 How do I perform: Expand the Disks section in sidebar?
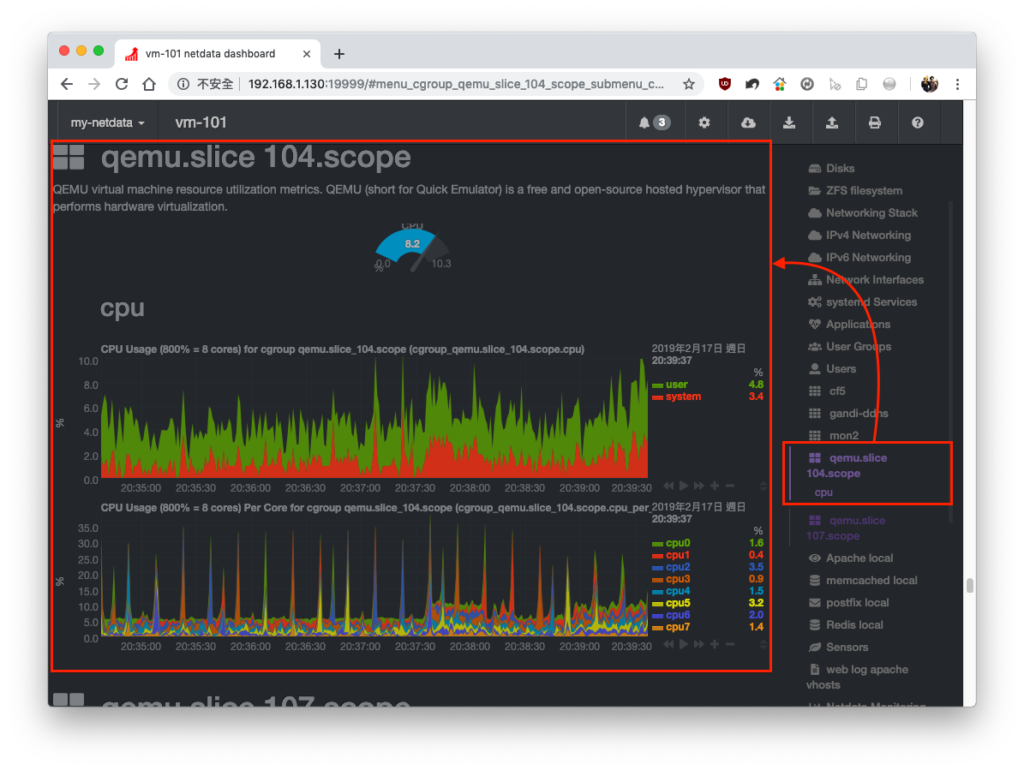pyautogui.click(x=831, y=168)
